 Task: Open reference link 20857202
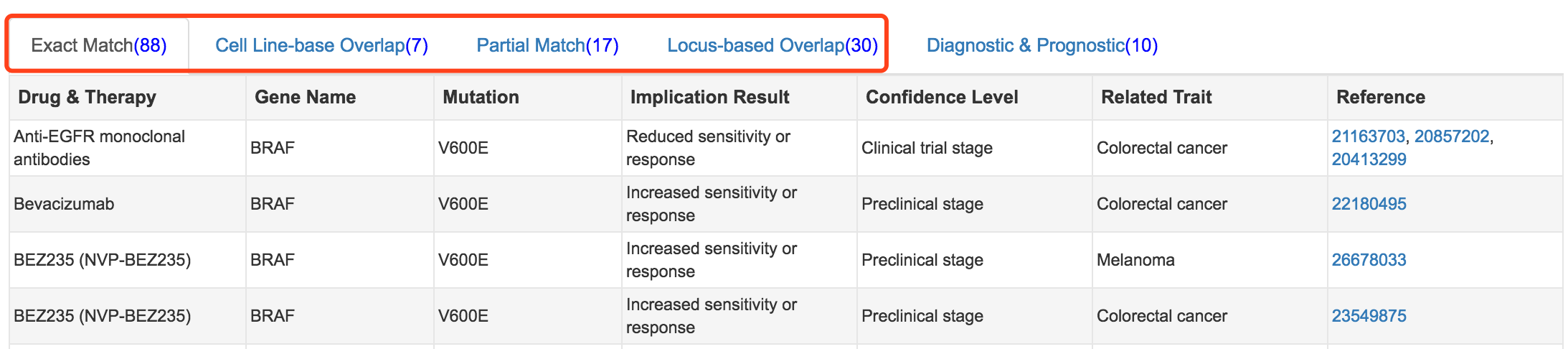(1452, 136)
